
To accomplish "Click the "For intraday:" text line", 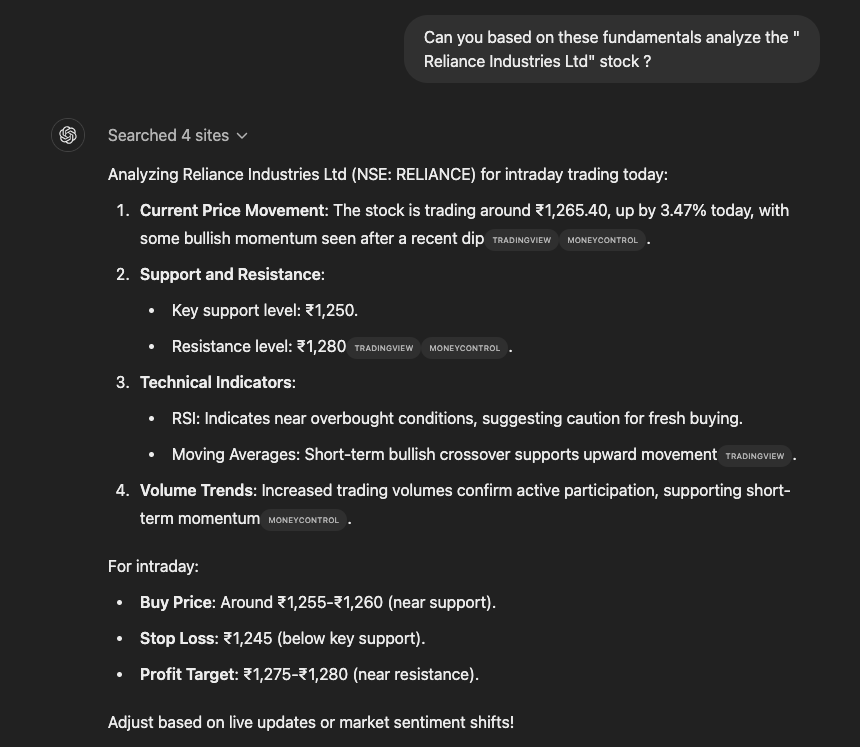I will 153,566.
